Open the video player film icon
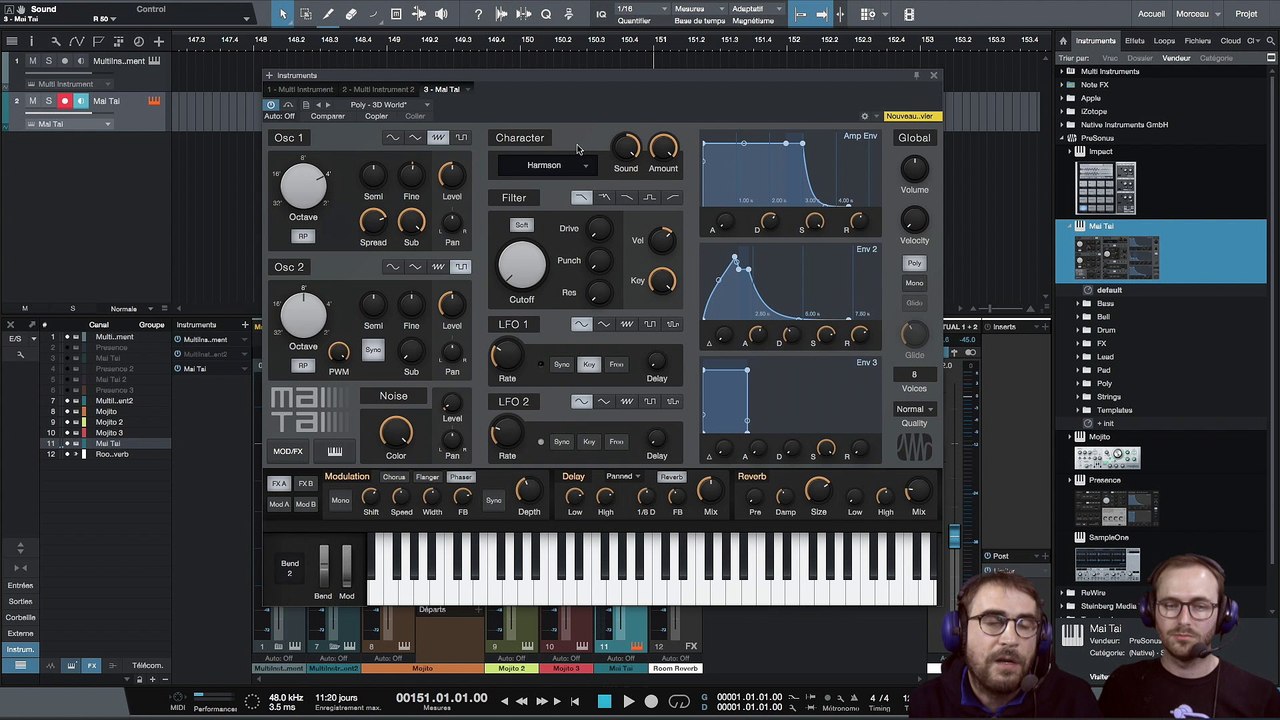Screen dimensions: 1280x720 pyautogui.click(x=908, y=14)
